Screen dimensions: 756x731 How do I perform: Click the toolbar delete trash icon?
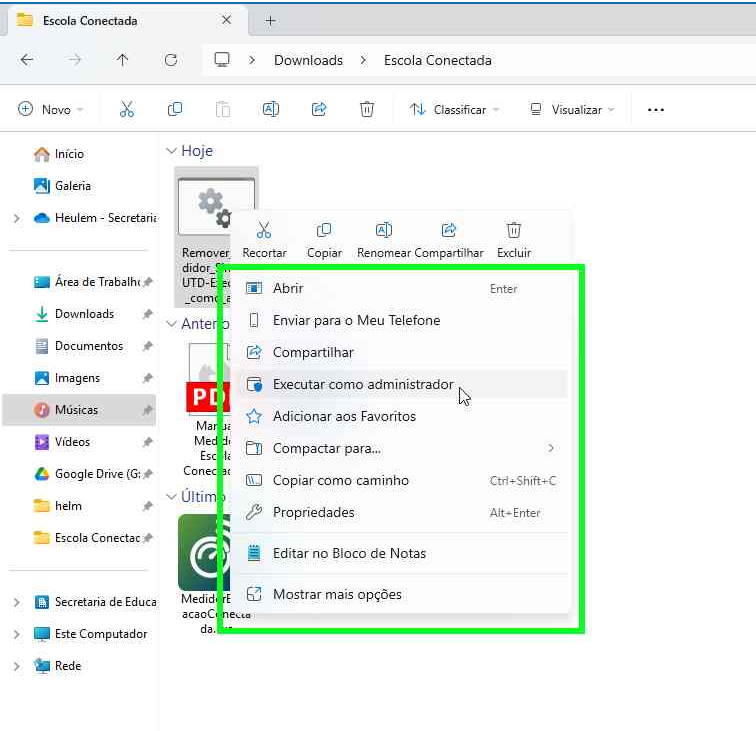tap(367, 109)
